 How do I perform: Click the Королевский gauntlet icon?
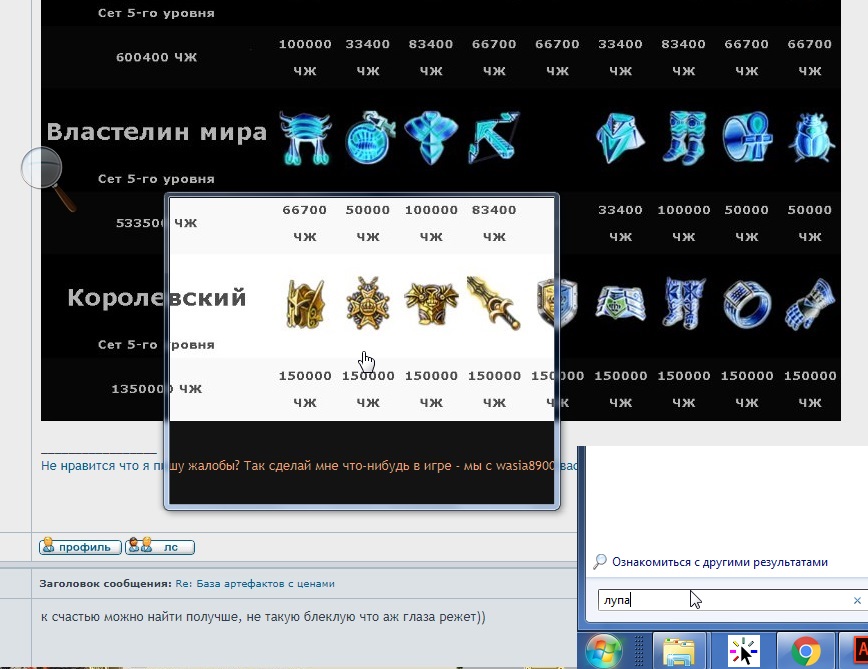(809, 303)
